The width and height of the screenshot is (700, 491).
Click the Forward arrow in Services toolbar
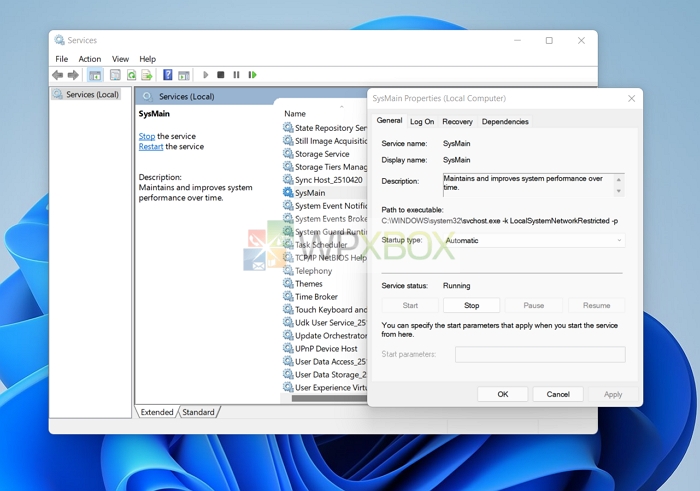[73, 75]
